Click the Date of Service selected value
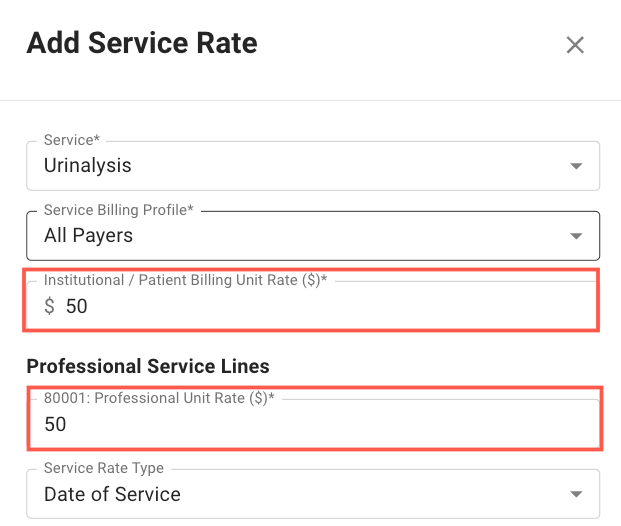This screenshot has width=621, height=526. (x=112, y=494)
